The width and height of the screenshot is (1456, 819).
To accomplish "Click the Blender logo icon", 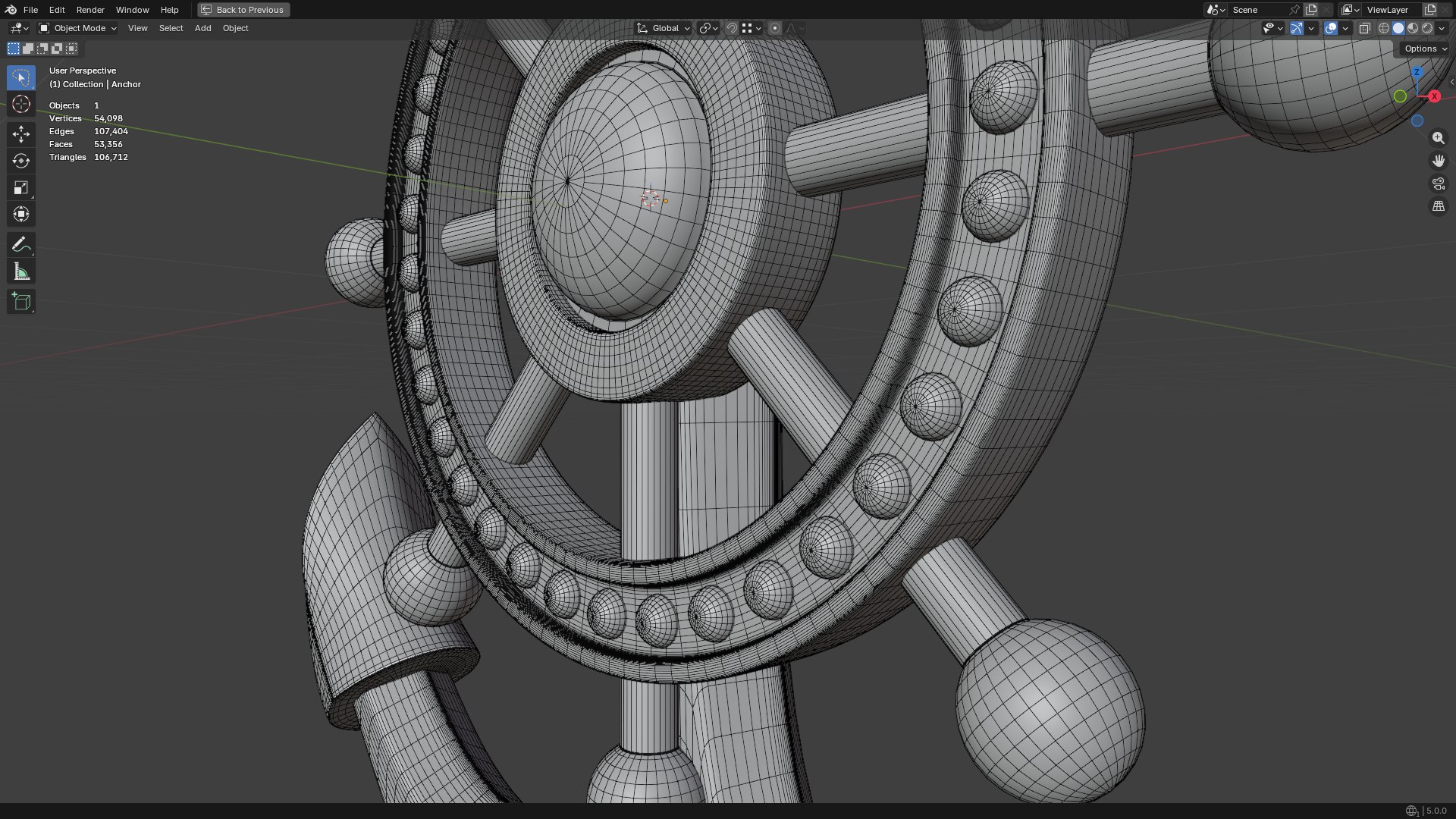I will (x=11, y=10).
